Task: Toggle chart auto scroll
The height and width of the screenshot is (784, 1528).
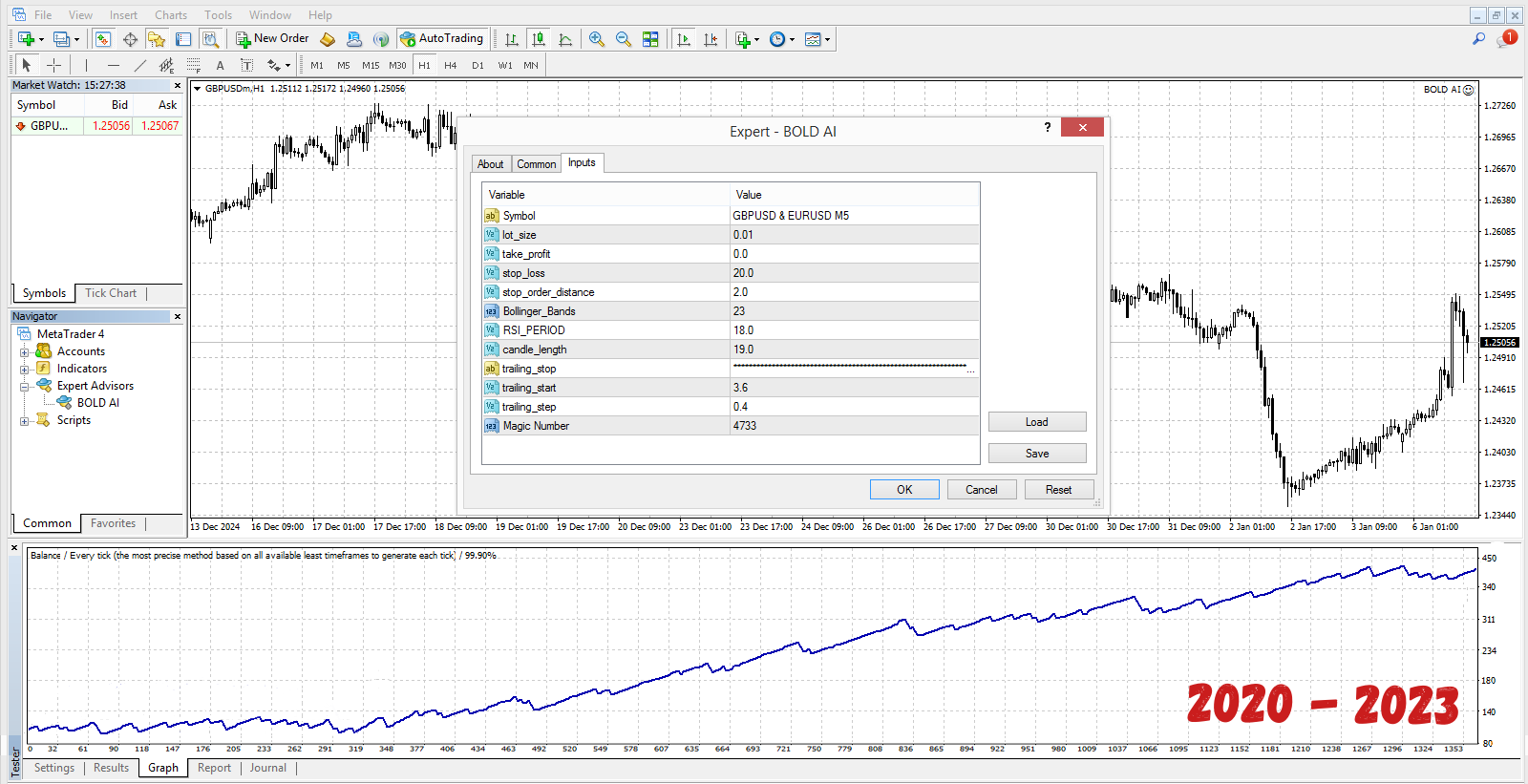Action: (x=684, y=39)
